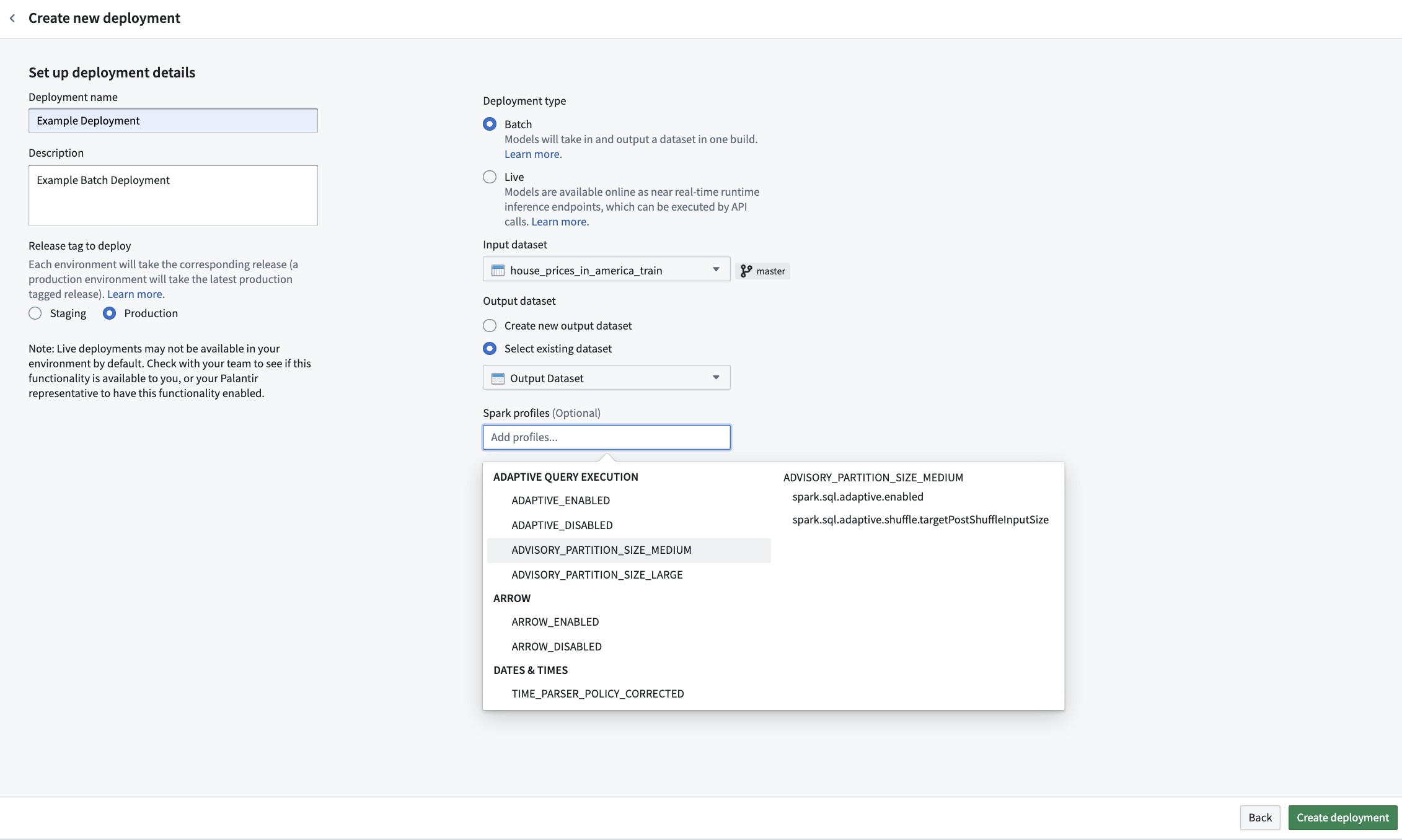Open the Output Dataset dropdown arrow

pos(716,377)
